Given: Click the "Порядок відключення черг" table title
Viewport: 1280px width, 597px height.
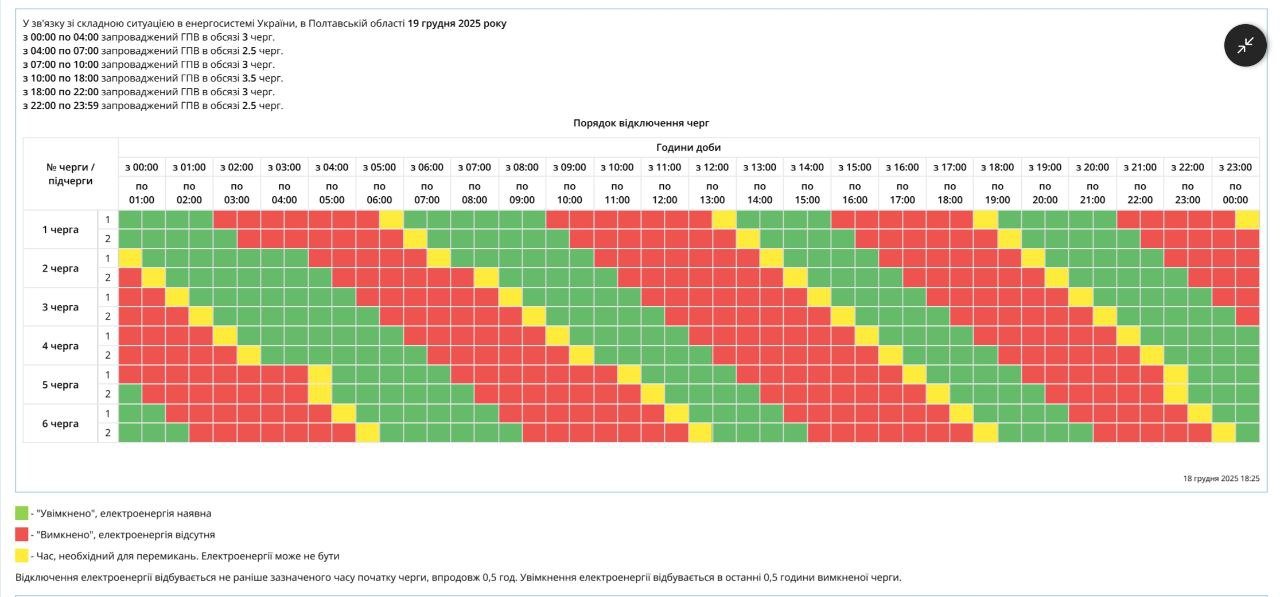Looking at the screenshot, I should click(x=641, y=123).
